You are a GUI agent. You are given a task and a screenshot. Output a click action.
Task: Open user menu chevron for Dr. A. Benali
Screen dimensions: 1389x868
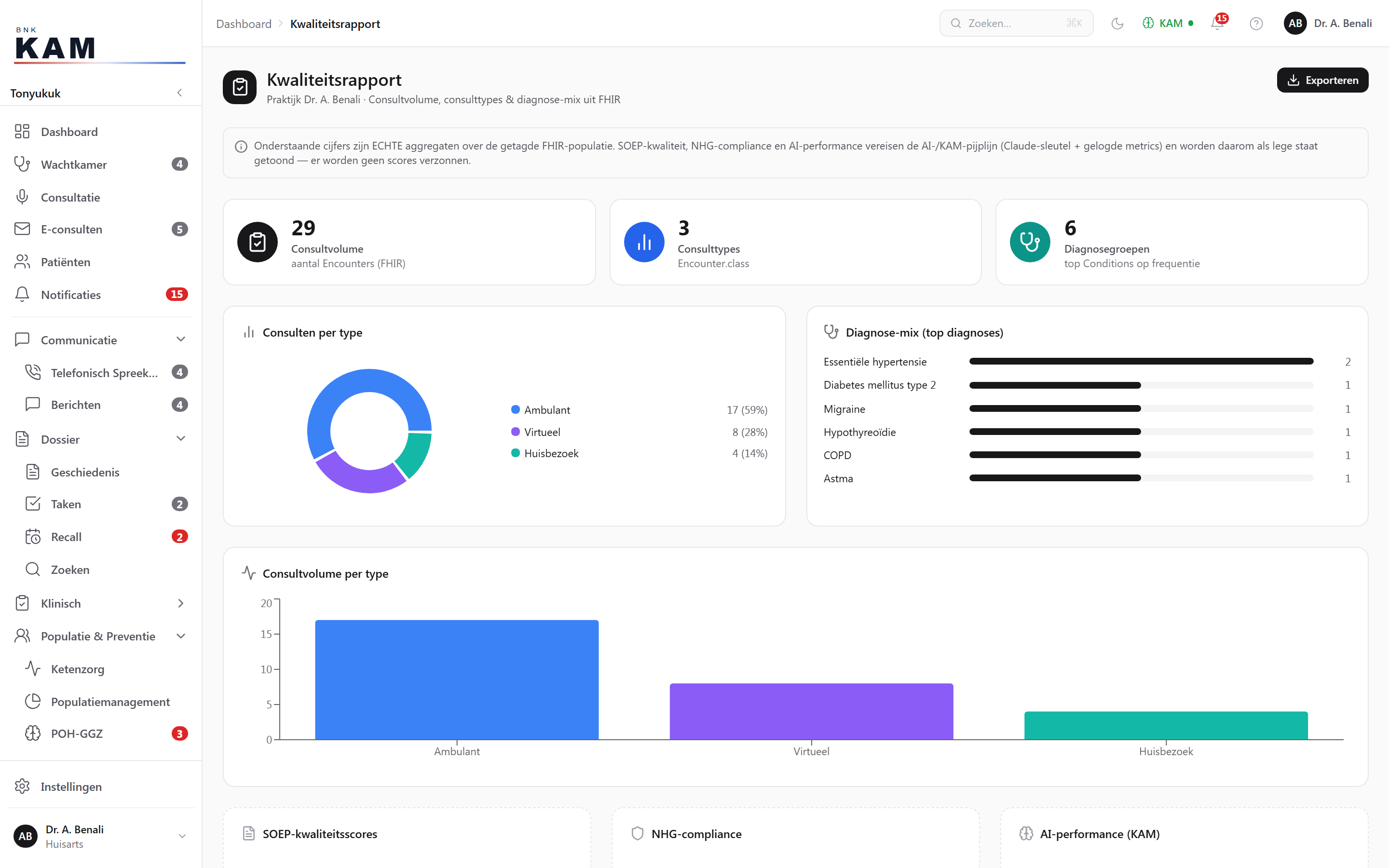[182, 836]
